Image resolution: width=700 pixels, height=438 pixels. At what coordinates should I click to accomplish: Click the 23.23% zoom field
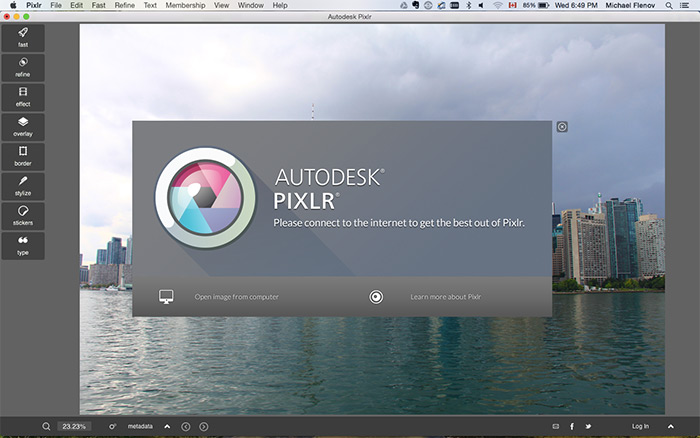74,426
